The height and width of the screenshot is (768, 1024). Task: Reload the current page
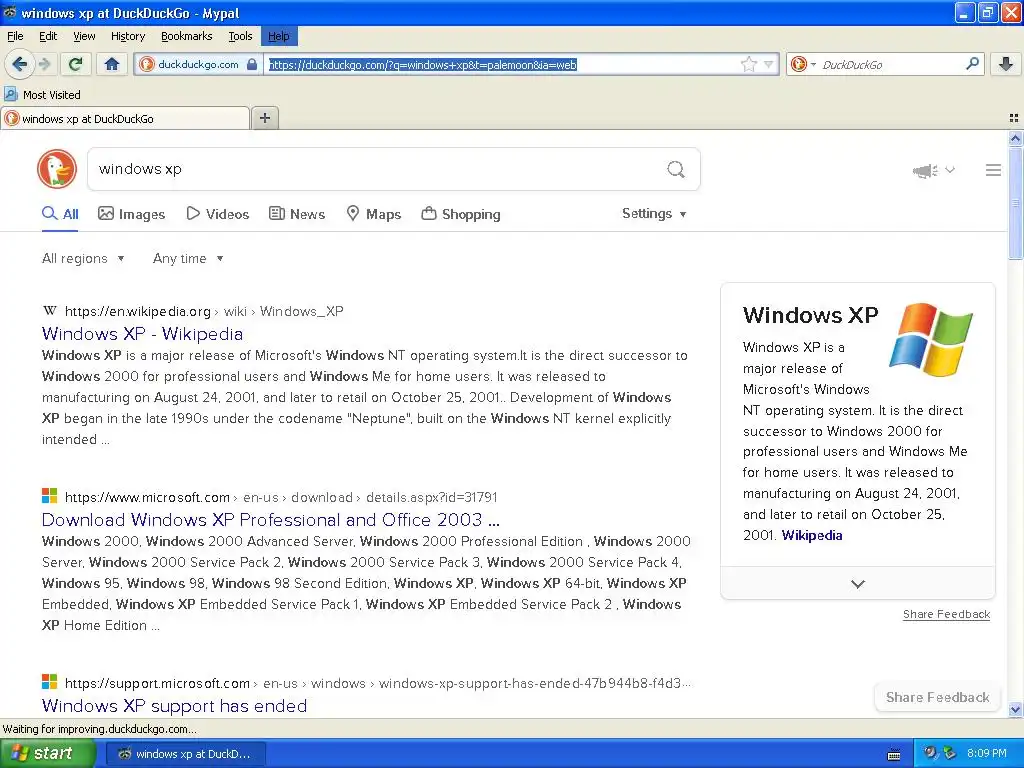coord(76,64)
